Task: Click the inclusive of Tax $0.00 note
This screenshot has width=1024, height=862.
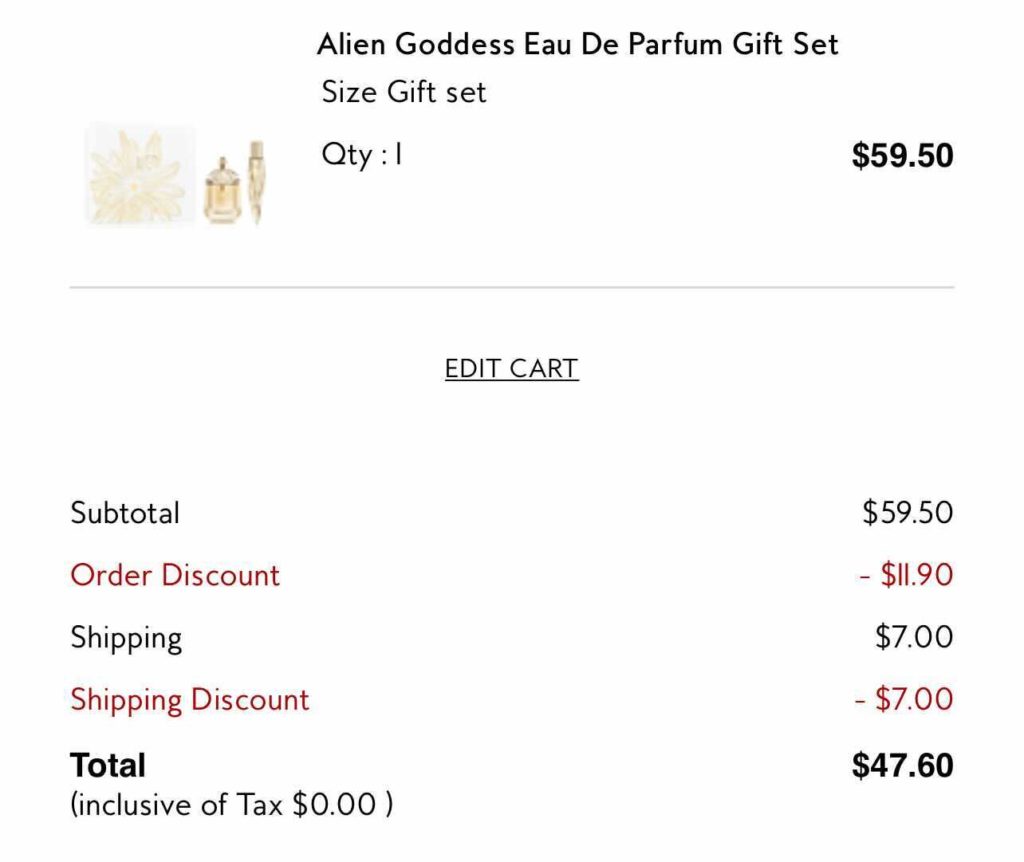Action: 231,804
